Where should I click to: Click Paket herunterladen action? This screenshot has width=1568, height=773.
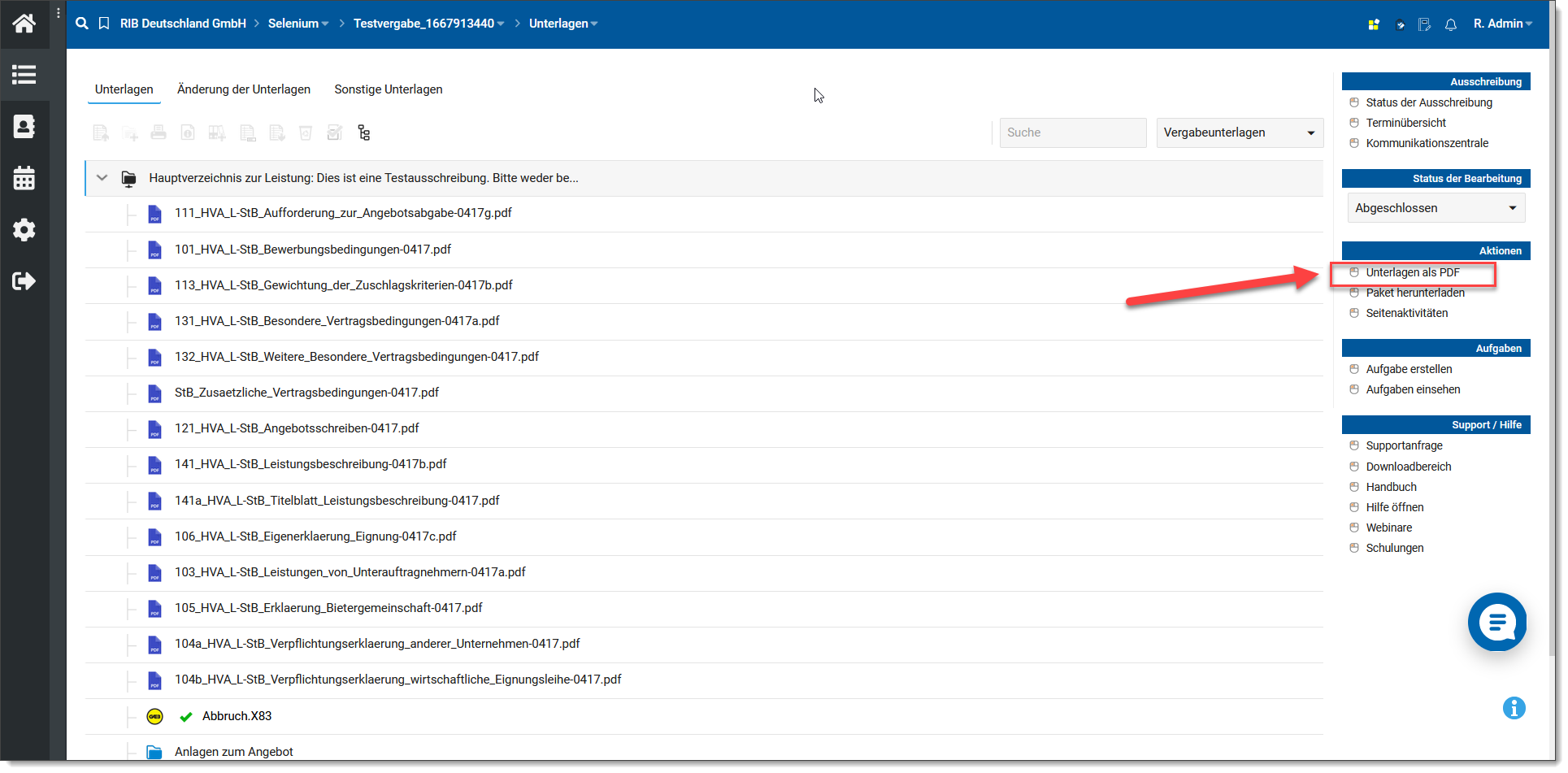click(1415, 293)
